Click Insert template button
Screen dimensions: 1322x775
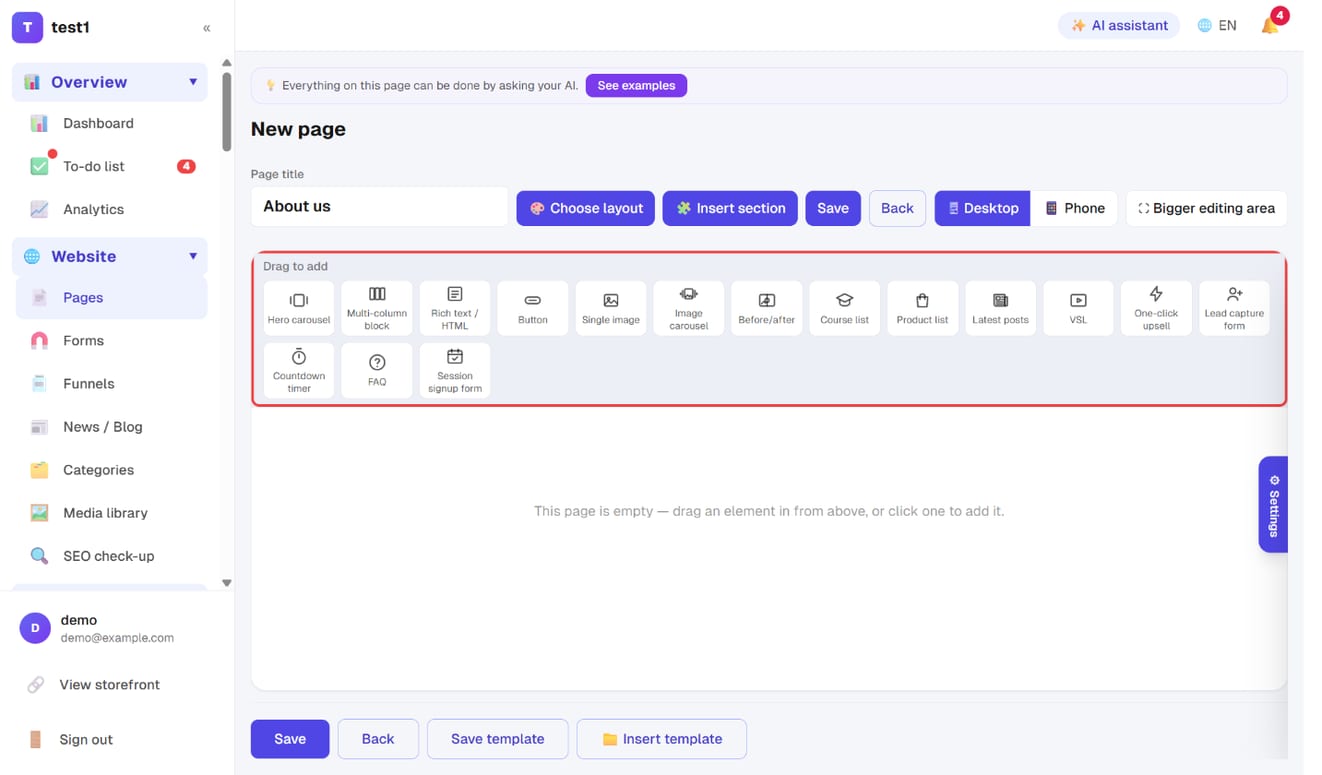click(662, 738)
